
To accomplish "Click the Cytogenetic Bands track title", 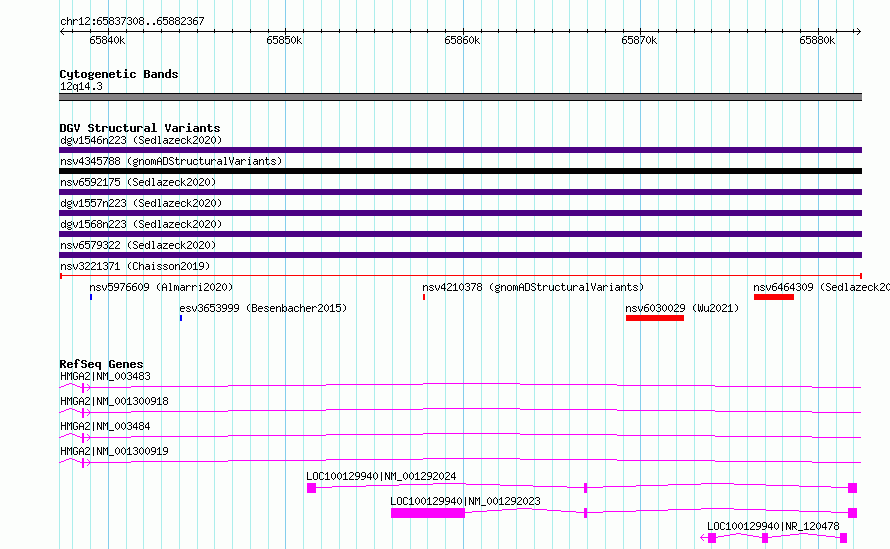I will (119, 74).
